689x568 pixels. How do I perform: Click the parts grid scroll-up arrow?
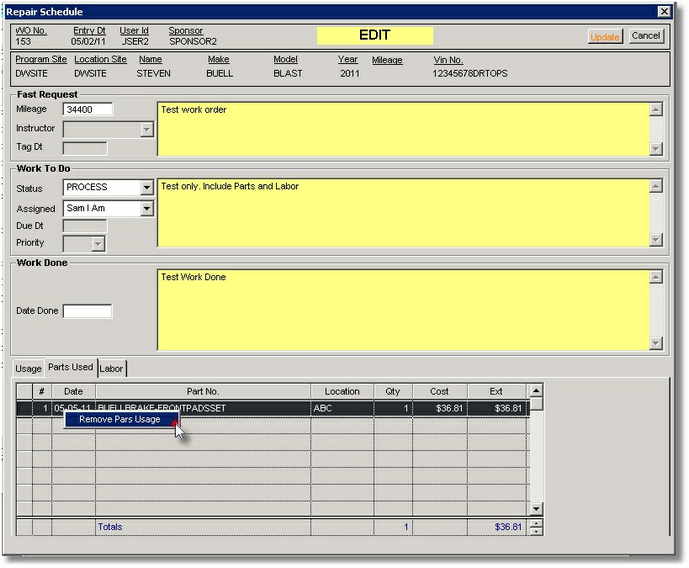coord(536,391)
